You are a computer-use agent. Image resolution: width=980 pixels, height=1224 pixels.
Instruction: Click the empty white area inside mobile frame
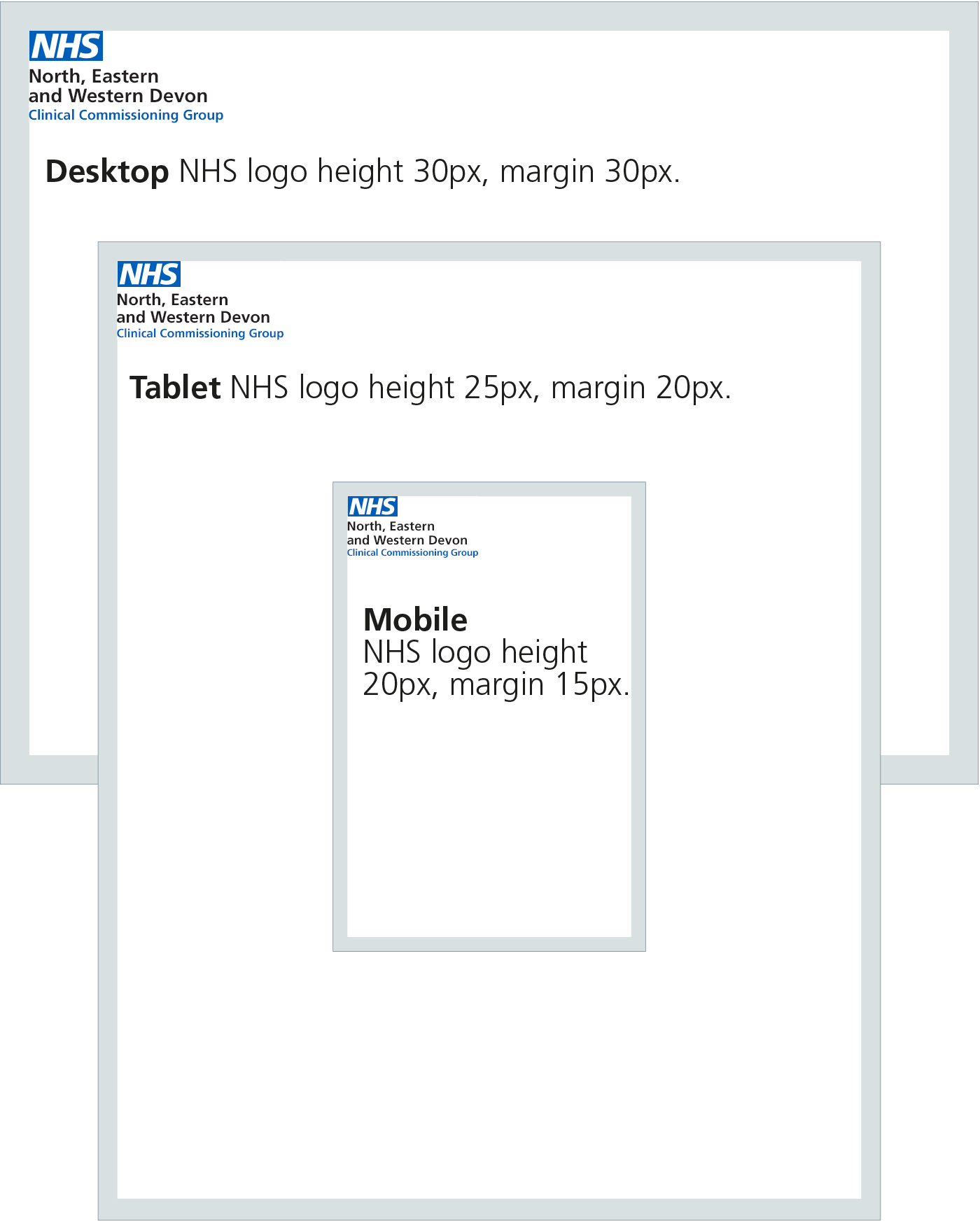point(489,819)
